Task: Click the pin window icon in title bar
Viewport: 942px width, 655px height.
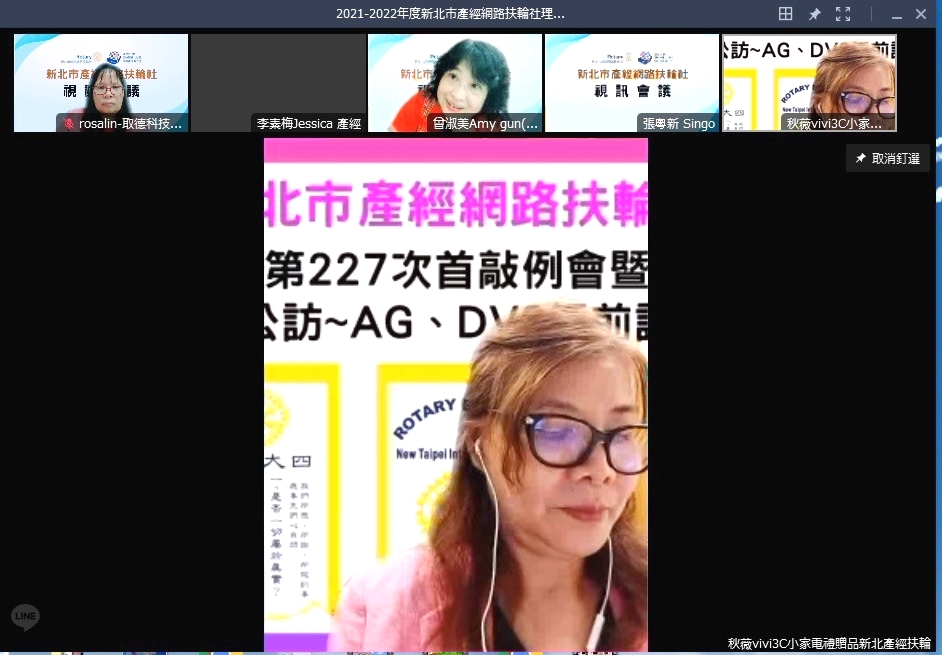Action: click(814, 14)
